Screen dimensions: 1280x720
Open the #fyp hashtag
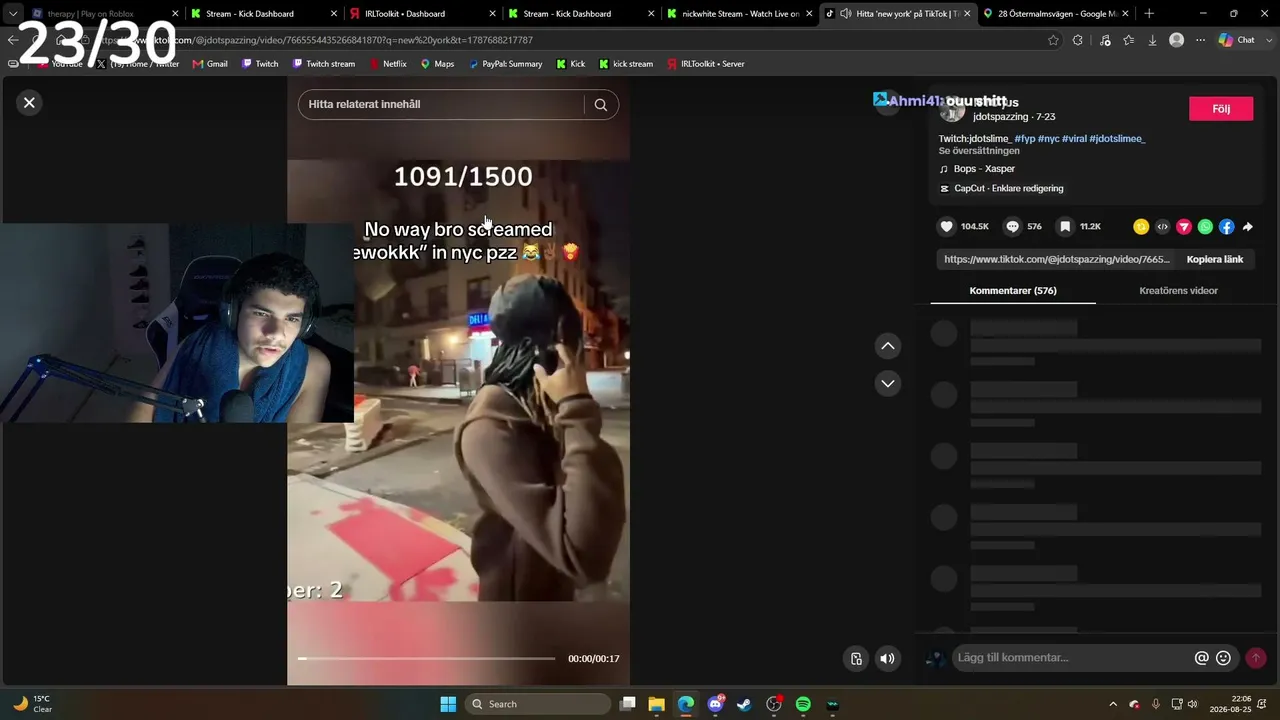pyautogui.click(x=1025, y=139)
